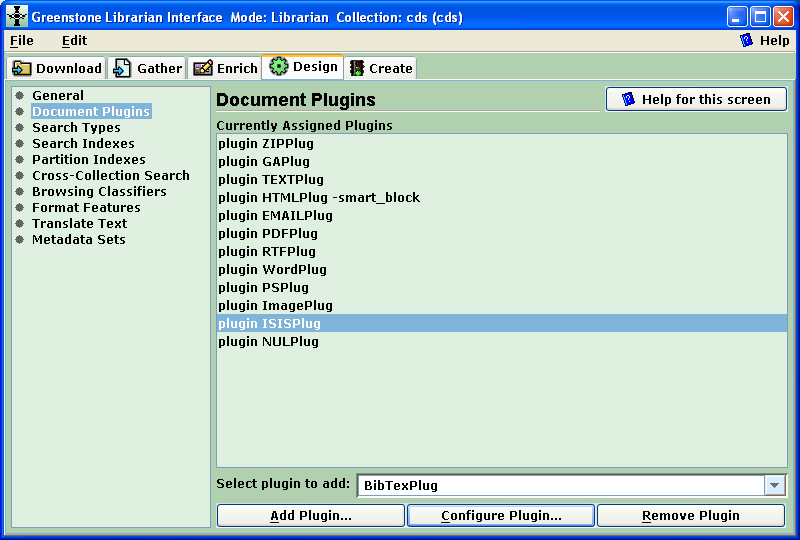Open the plugin selection dropdown arrow

775,485
